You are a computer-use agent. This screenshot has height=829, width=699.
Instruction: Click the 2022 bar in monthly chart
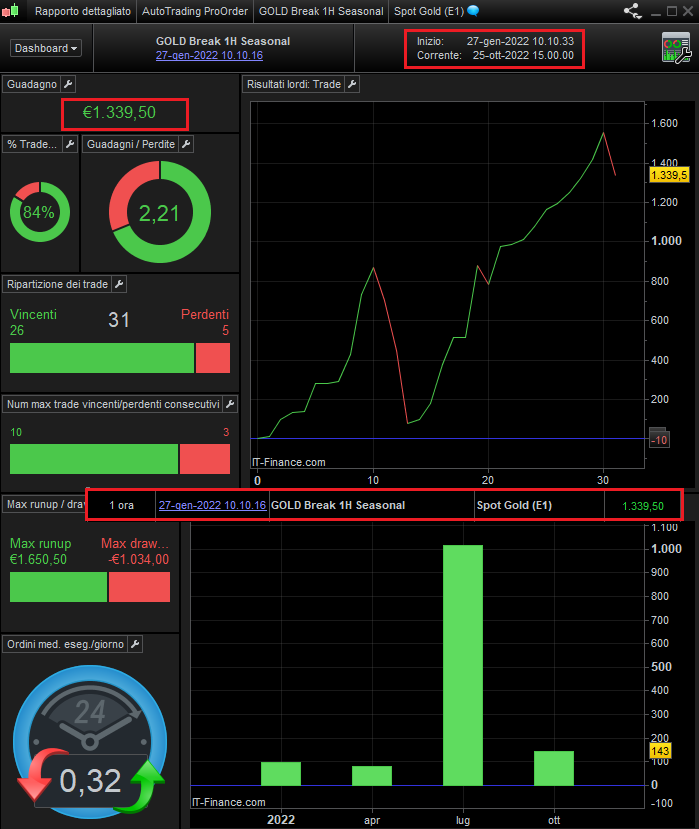click(281, 773)
